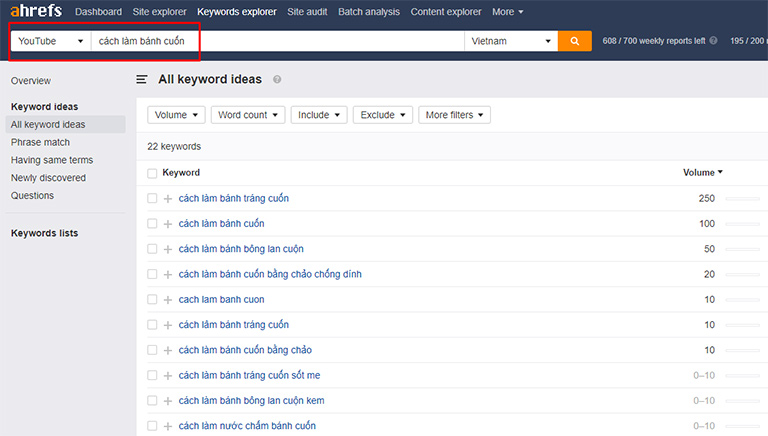Open keyword link 'cách làm bánh bông lan cuộn kem'
This screenshot has width=768, height=436.
click(251, 401)
